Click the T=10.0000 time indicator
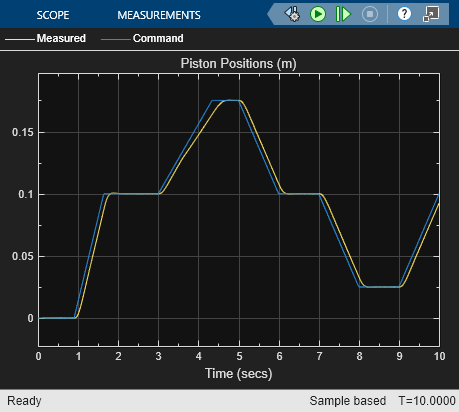Screen dimensions: 459x412 tap(427, 401)
